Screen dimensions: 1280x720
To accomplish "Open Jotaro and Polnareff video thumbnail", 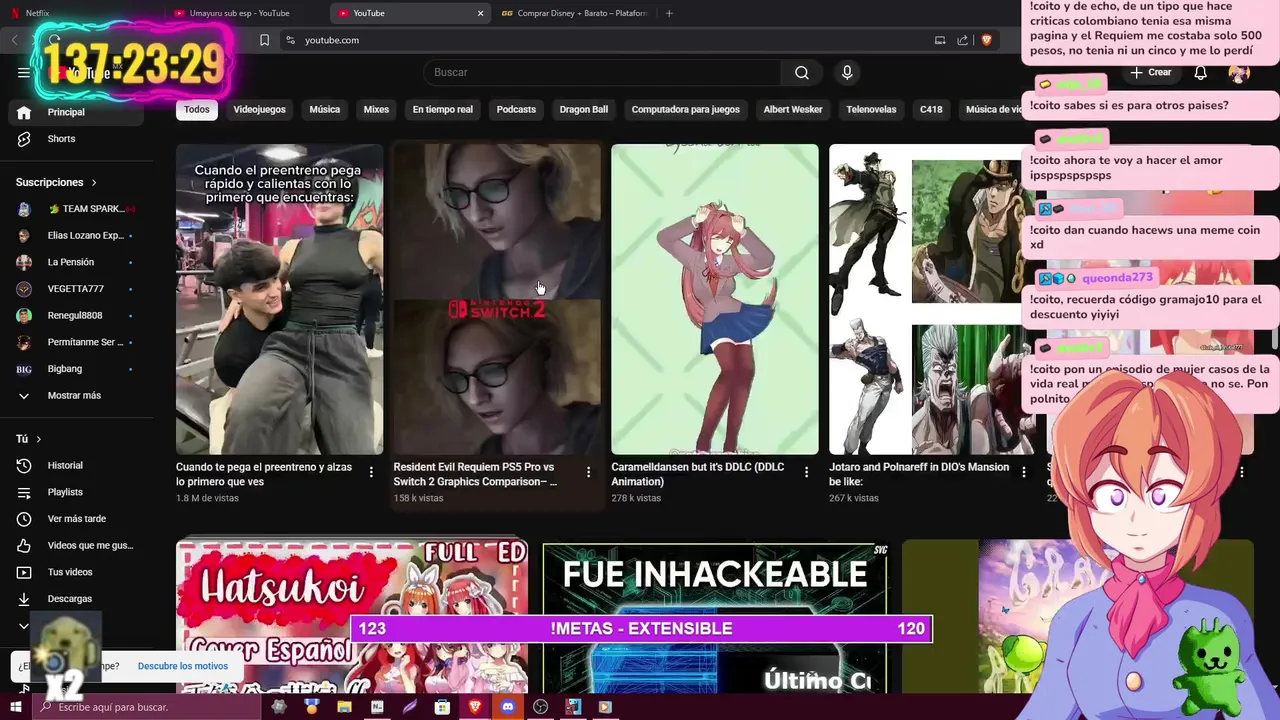I will (932, 299).
